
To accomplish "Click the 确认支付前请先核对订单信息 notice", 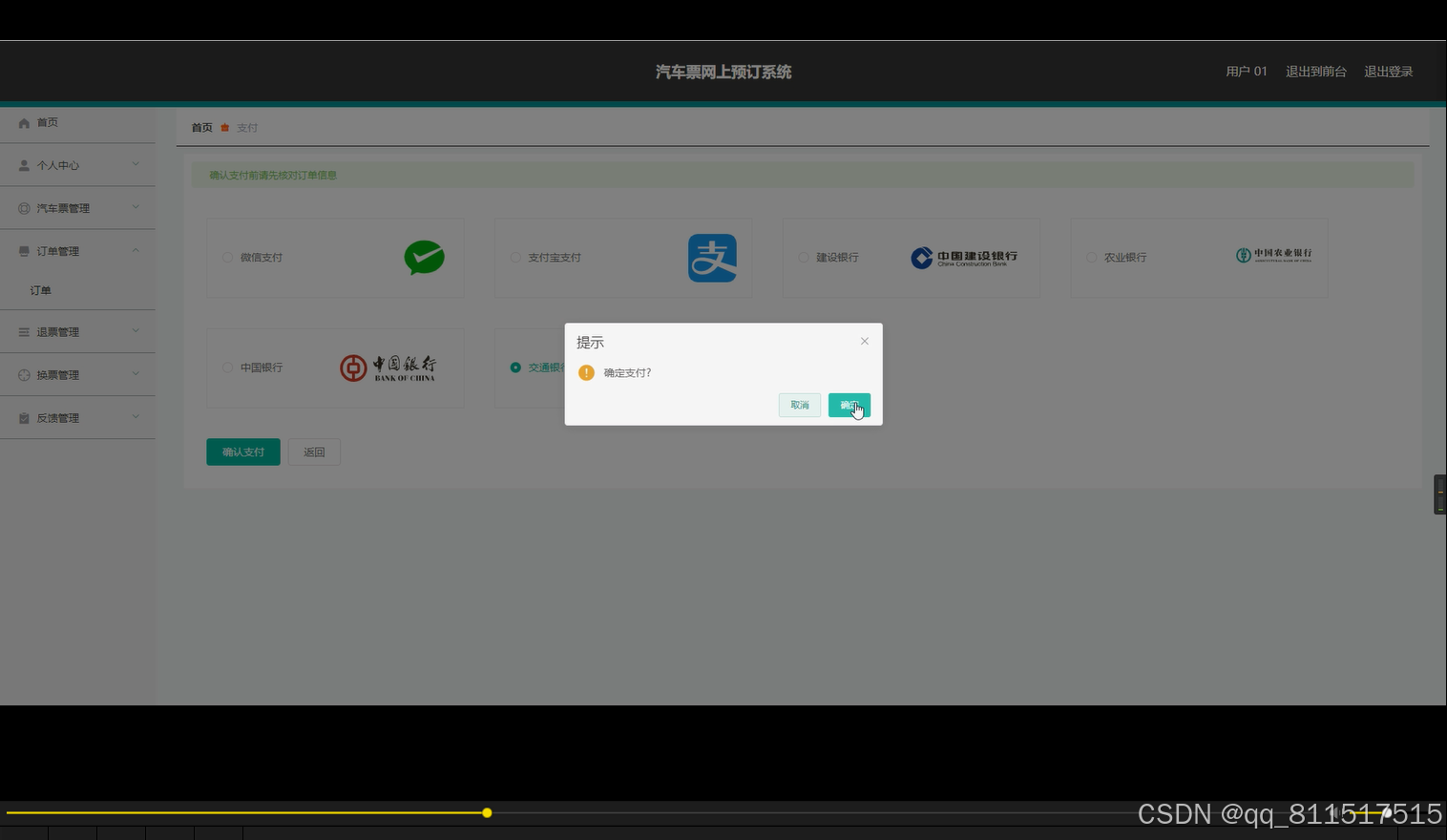I will point(273,176).
